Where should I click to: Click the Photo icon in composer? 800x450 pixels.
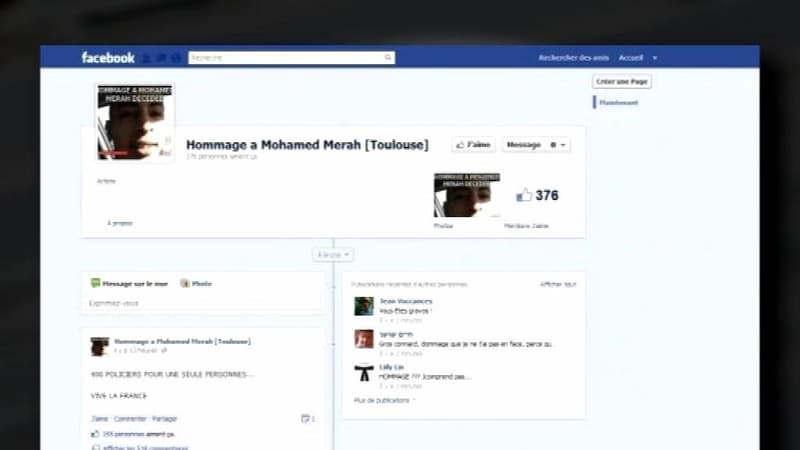[185, 283]
